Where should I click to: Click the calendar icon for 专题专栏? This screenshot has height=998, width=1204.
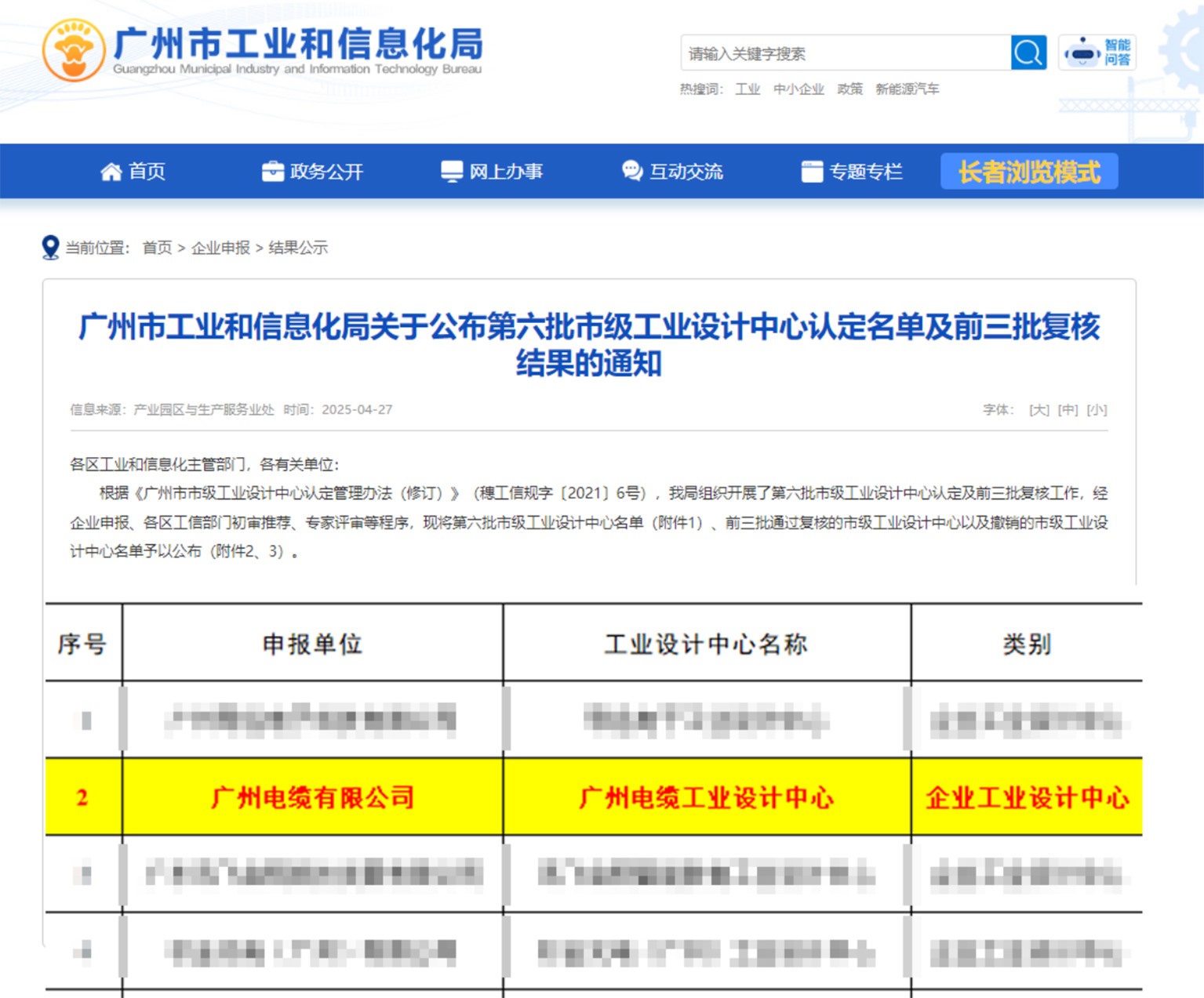click(x=812, y=172)
